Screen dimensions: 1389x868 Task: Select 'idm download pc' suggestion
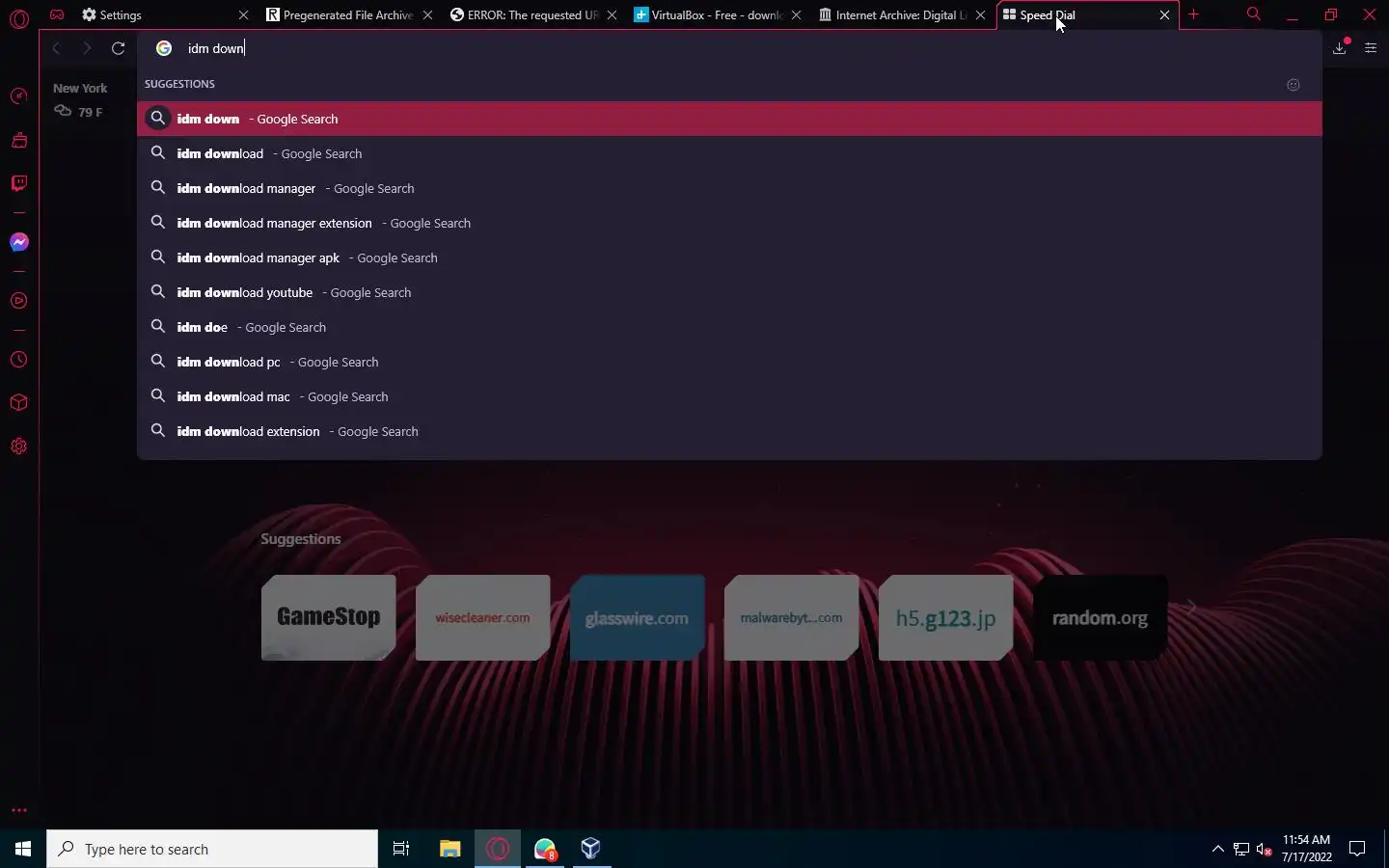click(x=729, y=362)
